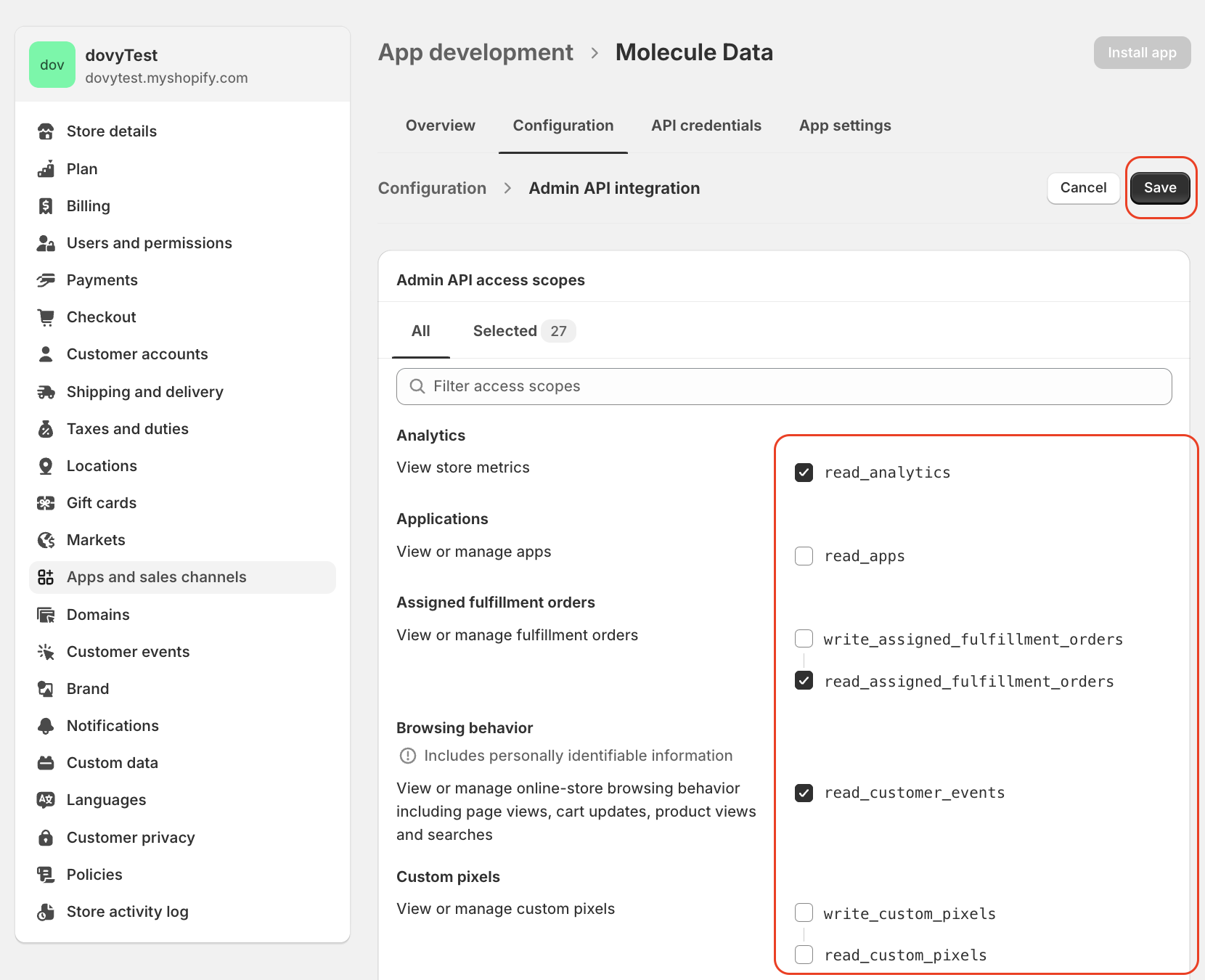This screenshot has width=1205, height=980.
Task: Click the Cancel button
Action: pos(1082,188)
